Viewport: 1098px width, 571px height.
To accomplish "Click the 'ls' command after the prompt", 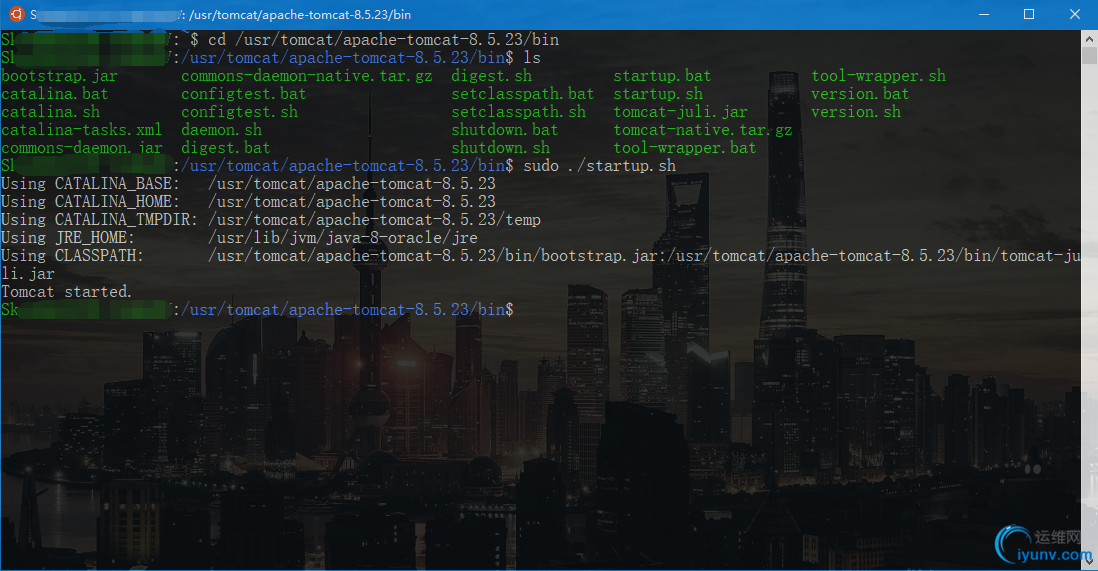I will [532, 58].
